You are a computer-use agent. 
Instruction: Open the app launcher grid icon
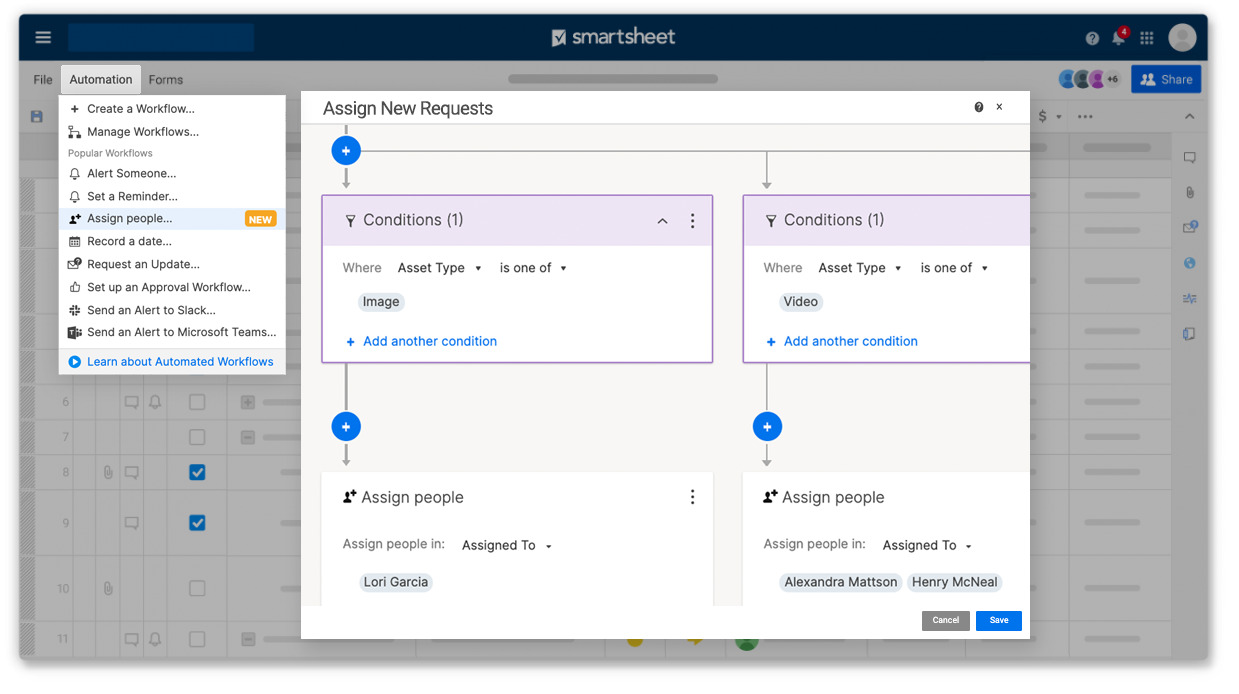click(1146, 37)
